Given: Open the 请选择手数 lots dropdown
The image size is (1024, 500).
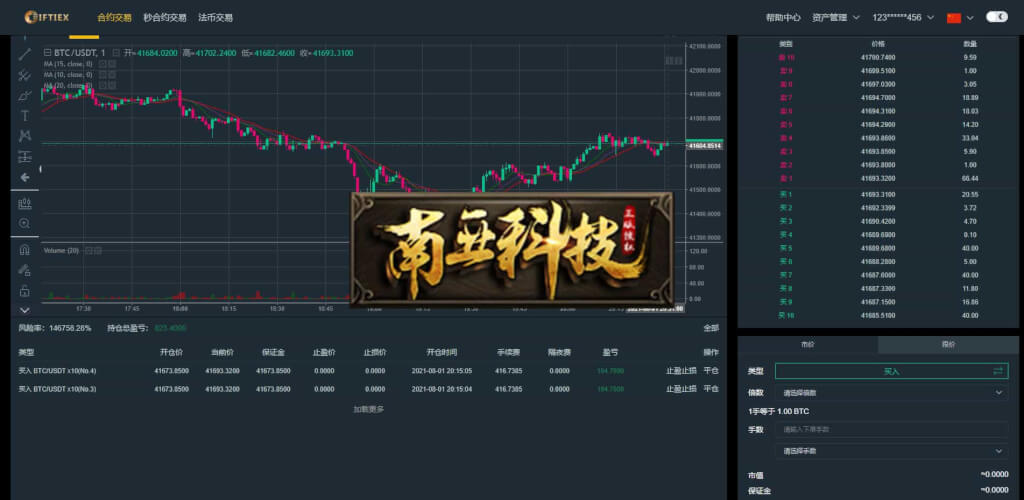Looking at the screenshot, I should click(891, 451).
